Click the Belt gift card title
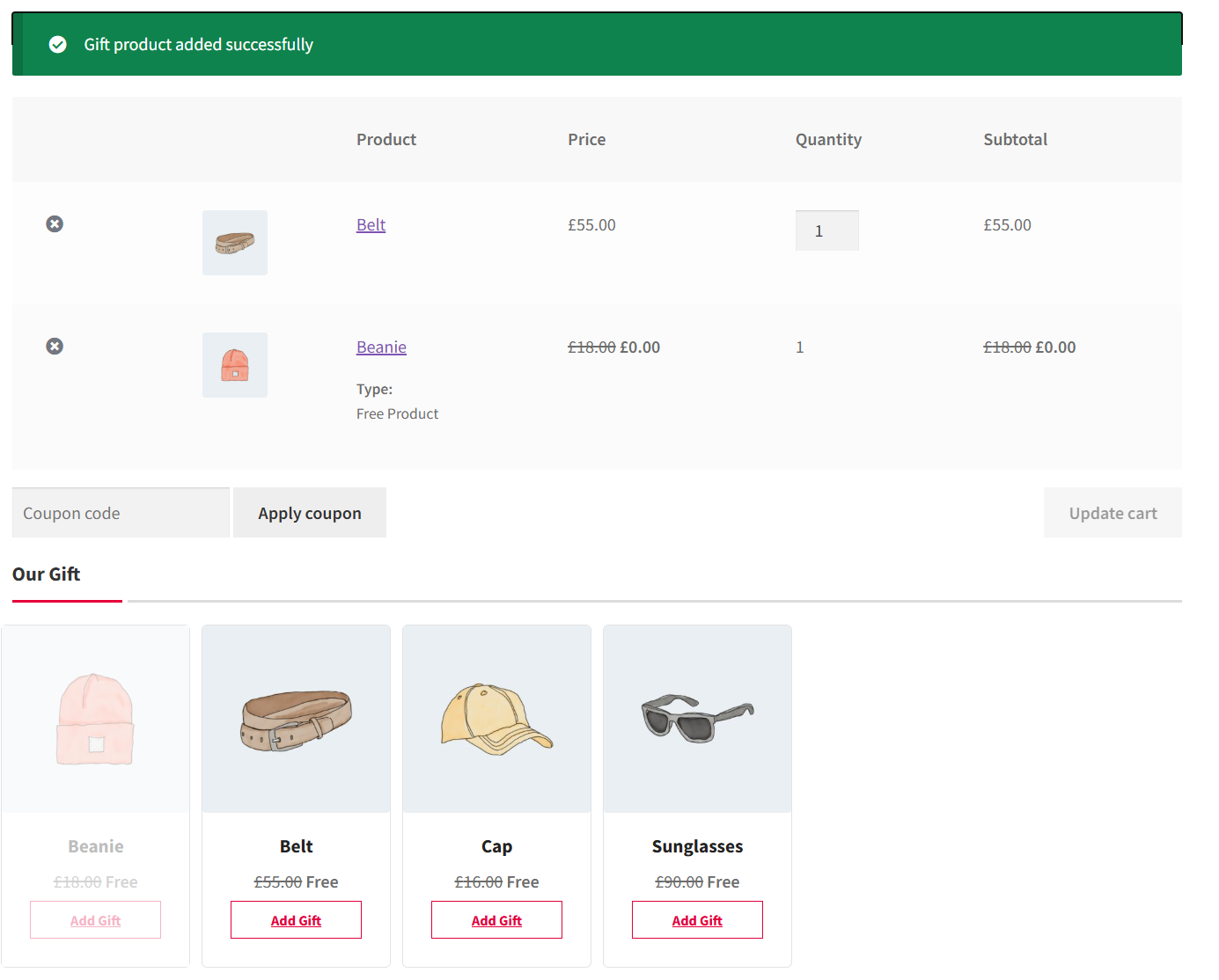The height and width of the screenshot is (980, 1219). [296, 846]
